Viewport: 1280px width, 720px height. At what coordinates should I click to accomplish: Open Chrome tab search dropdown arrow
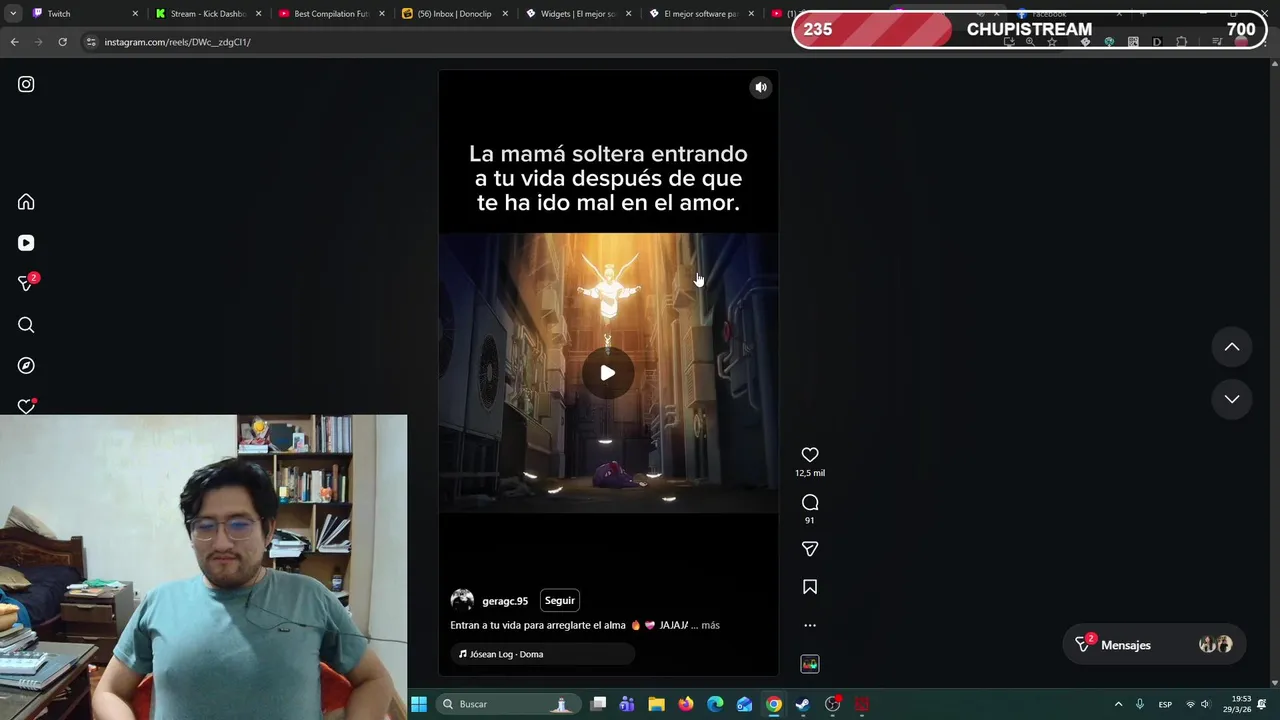(13, 14)
